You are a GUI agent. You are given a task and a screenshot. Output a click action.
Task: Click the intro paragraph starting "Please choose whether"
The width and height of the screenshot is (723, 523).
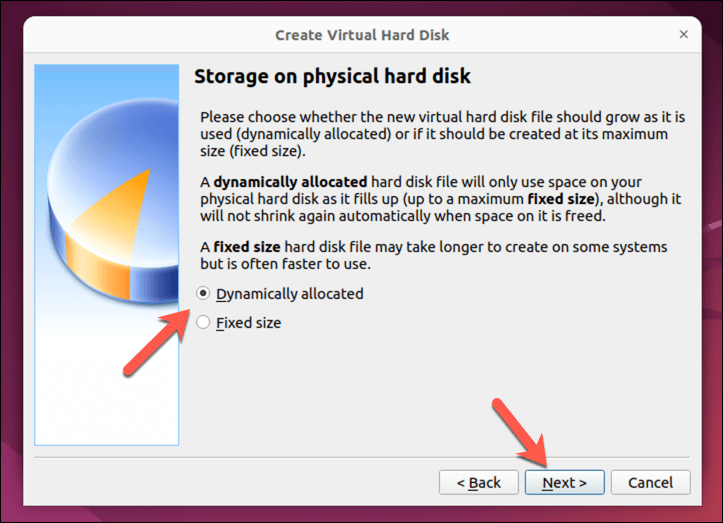coord(434,134)
